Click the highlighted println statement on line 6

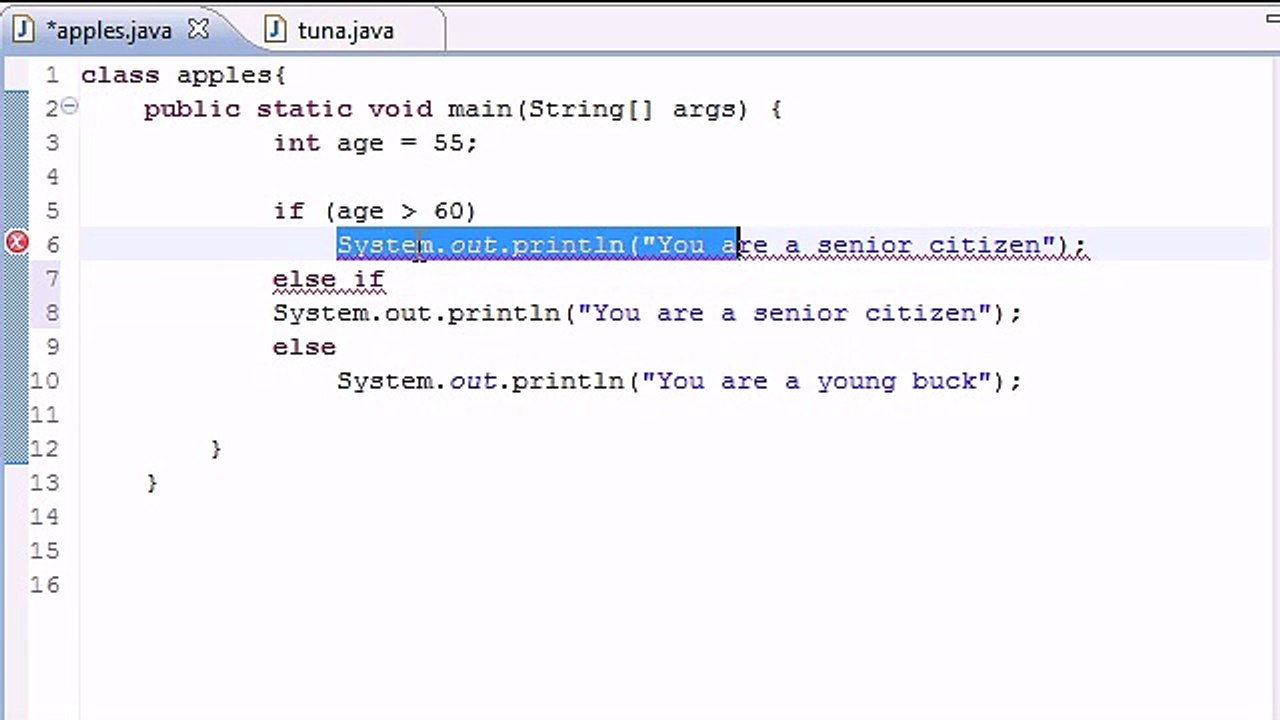tap(711, 245)
